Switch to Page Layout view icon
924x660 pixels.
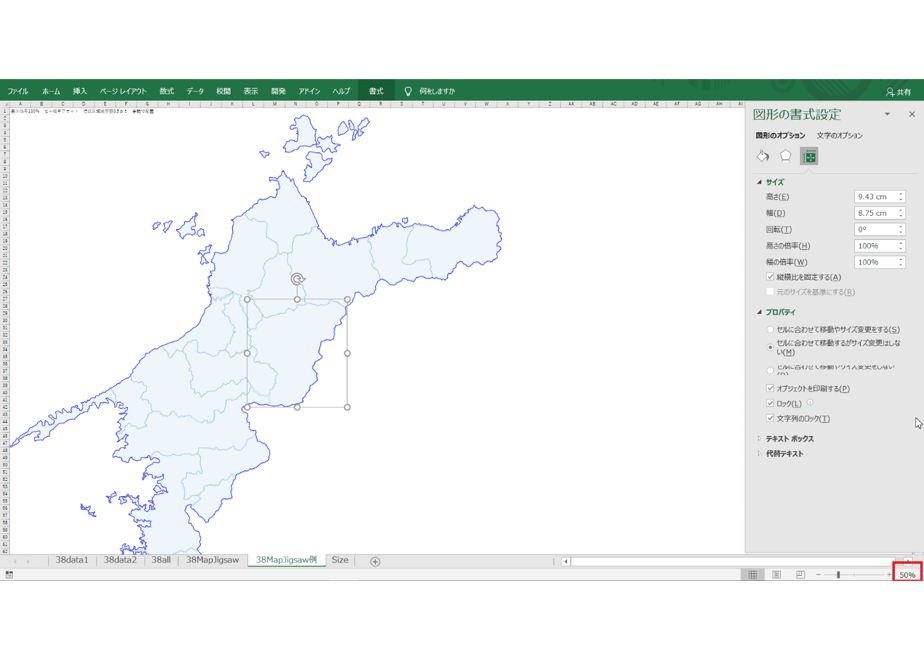click(x=777, y=575)
